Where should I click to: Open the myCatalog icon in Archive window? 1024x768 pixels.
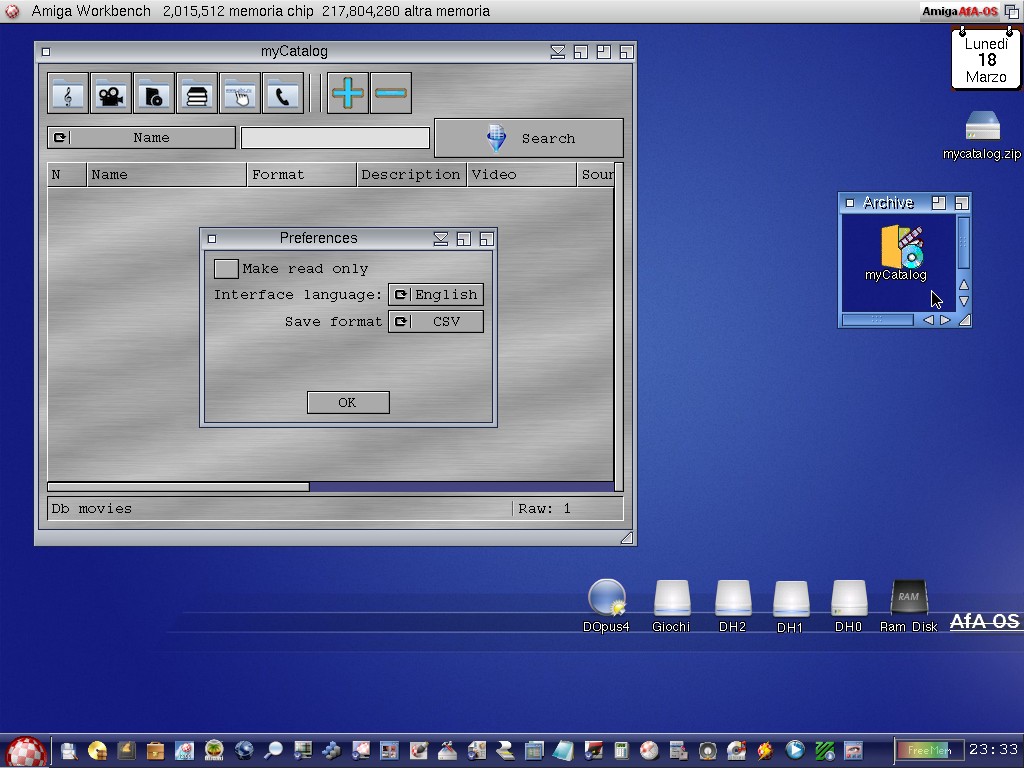899,249
